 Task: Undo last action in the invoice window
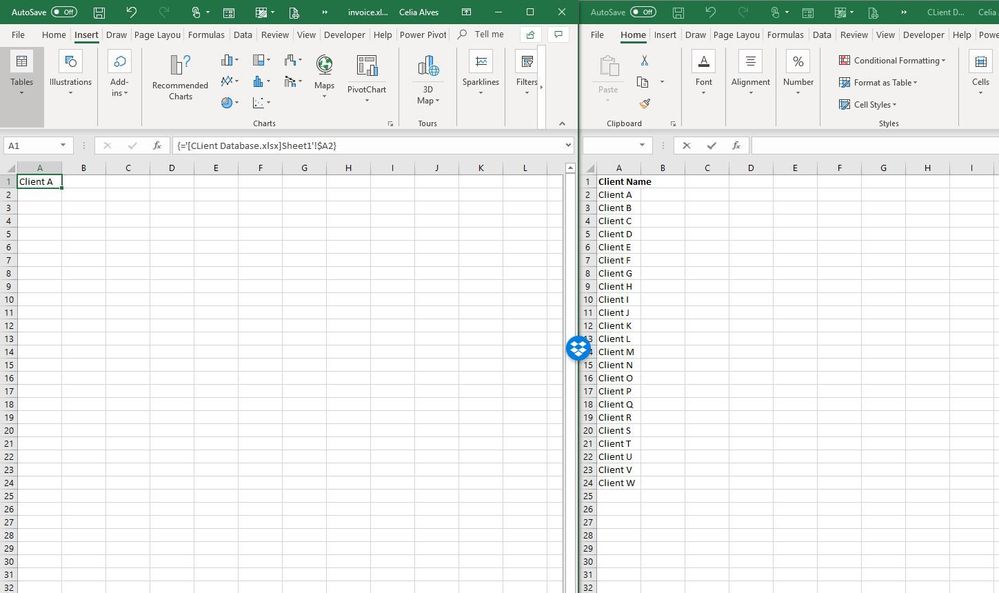(131, 12)
